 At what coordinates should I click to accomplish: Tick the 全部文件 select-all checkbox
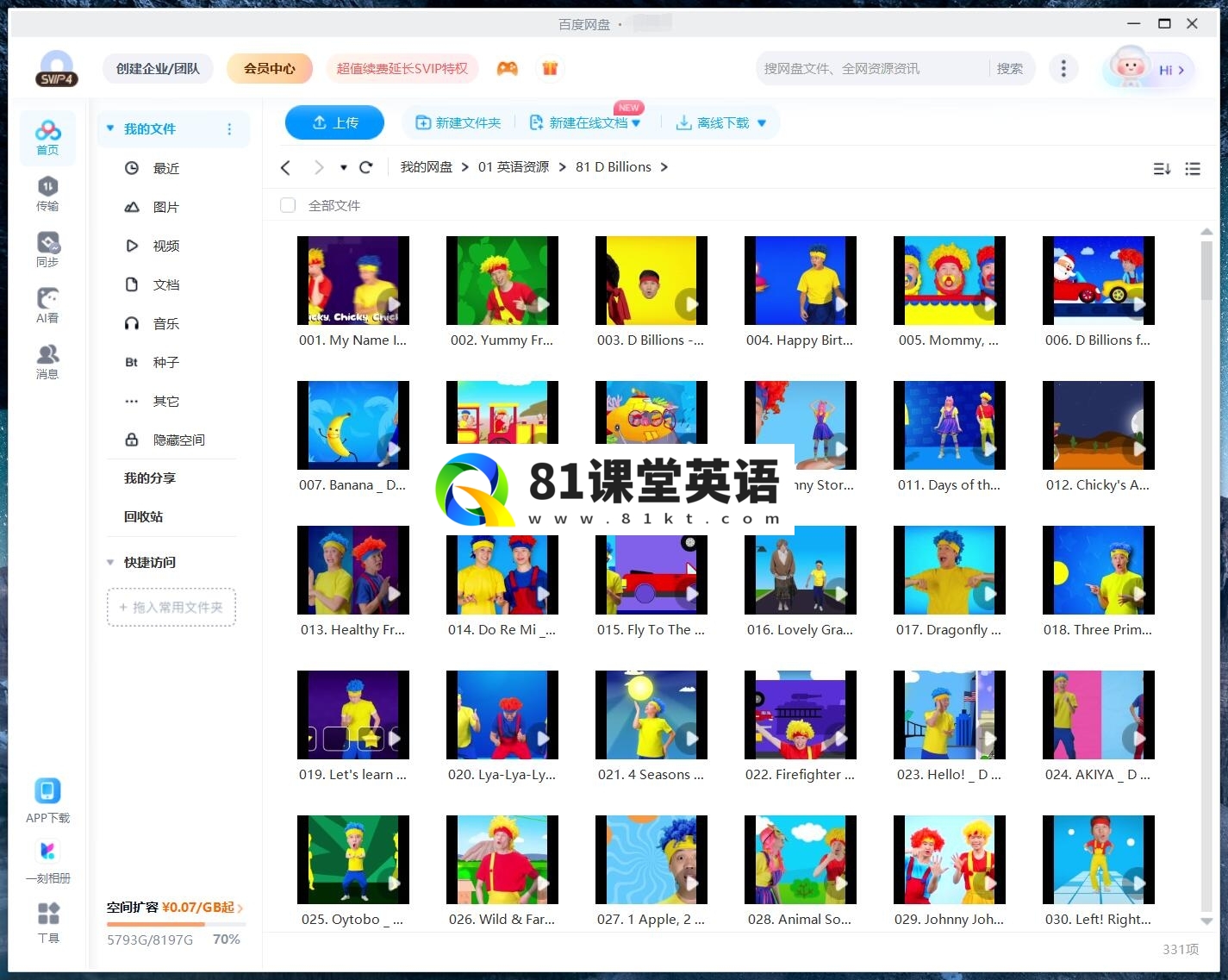coord(288,205)
